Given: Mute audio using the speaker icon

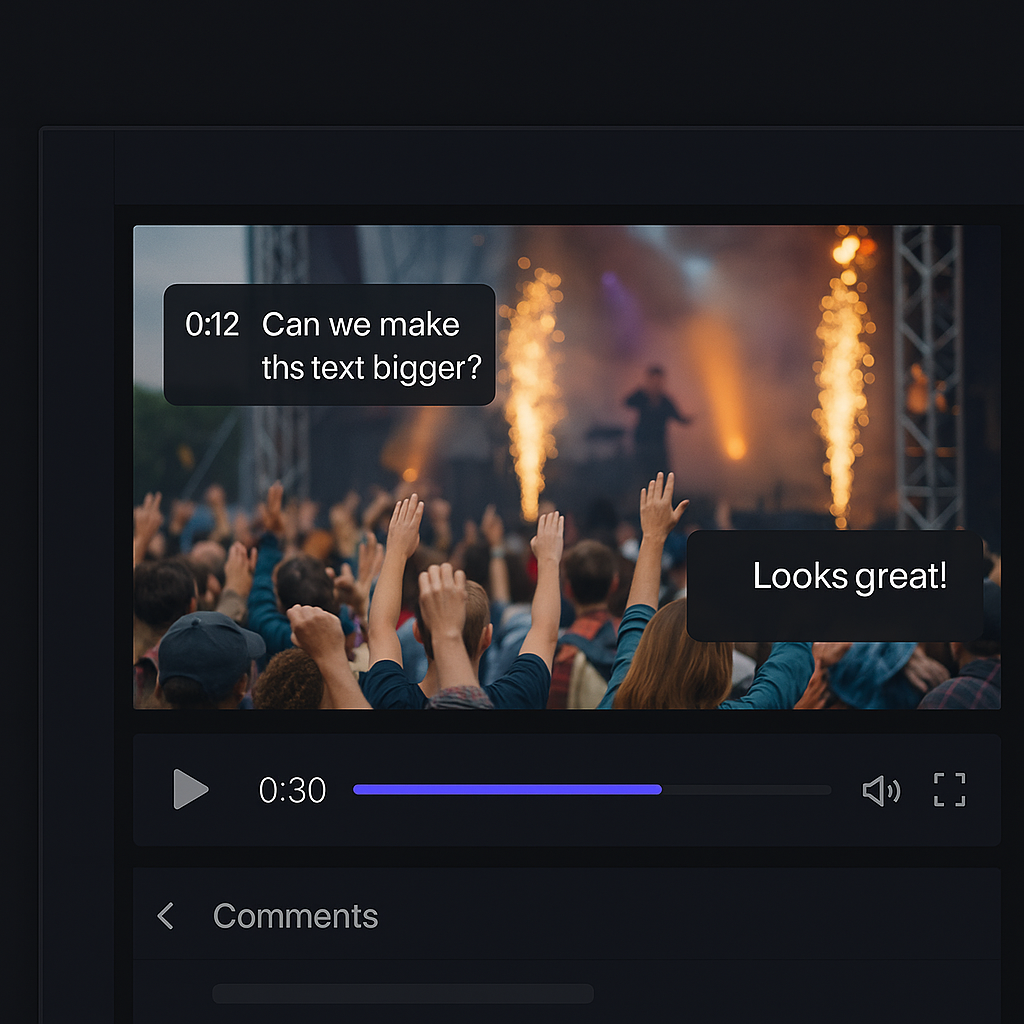Looking at the screenshot, I should (x=881, y=791).
